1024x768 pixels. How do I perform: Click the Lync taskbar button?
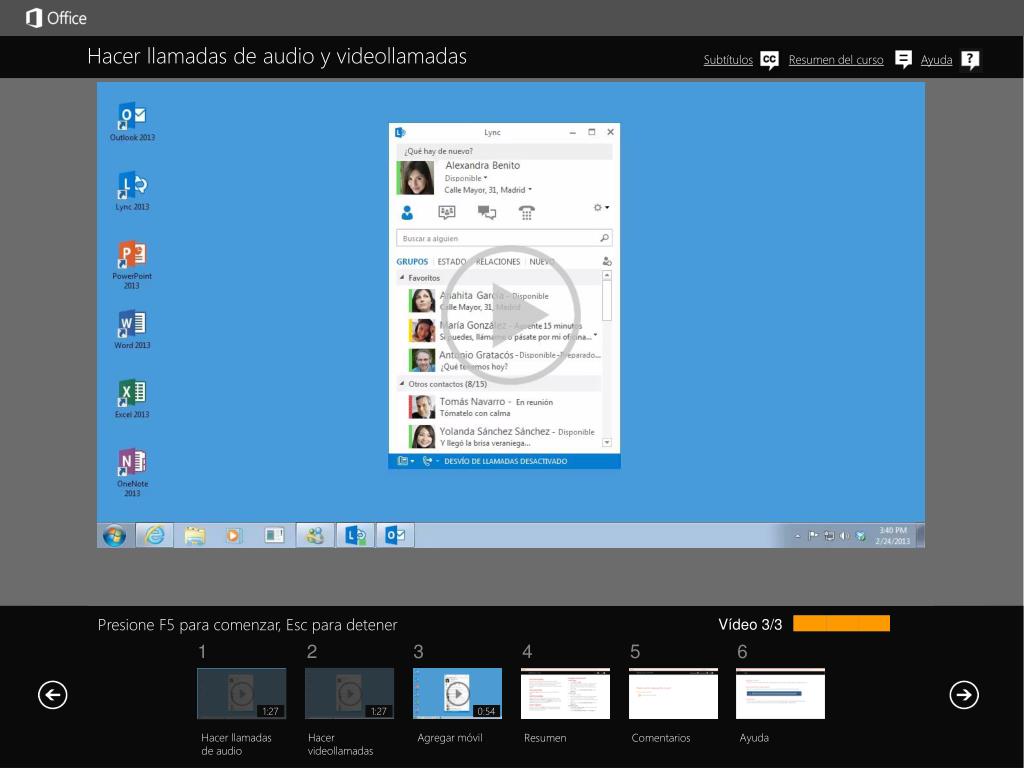pos(355,536)
